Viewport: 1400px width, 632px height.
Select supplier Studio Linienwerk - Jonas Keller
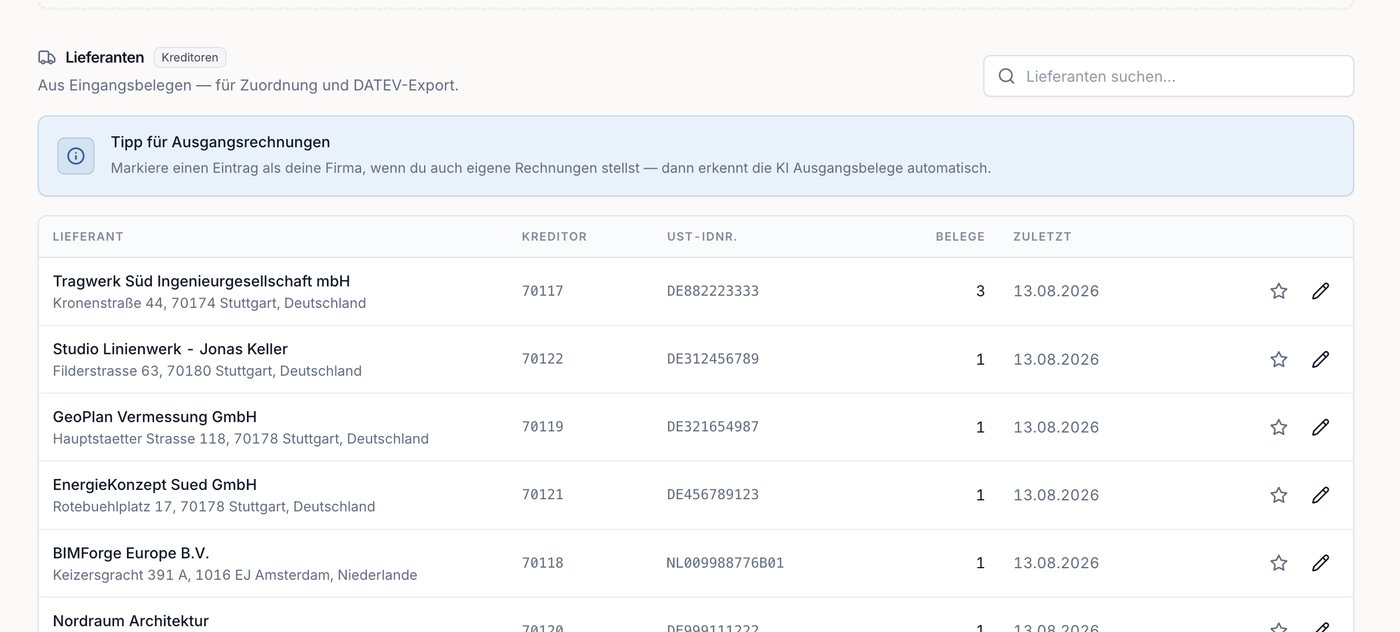click(x=170, y=349)
